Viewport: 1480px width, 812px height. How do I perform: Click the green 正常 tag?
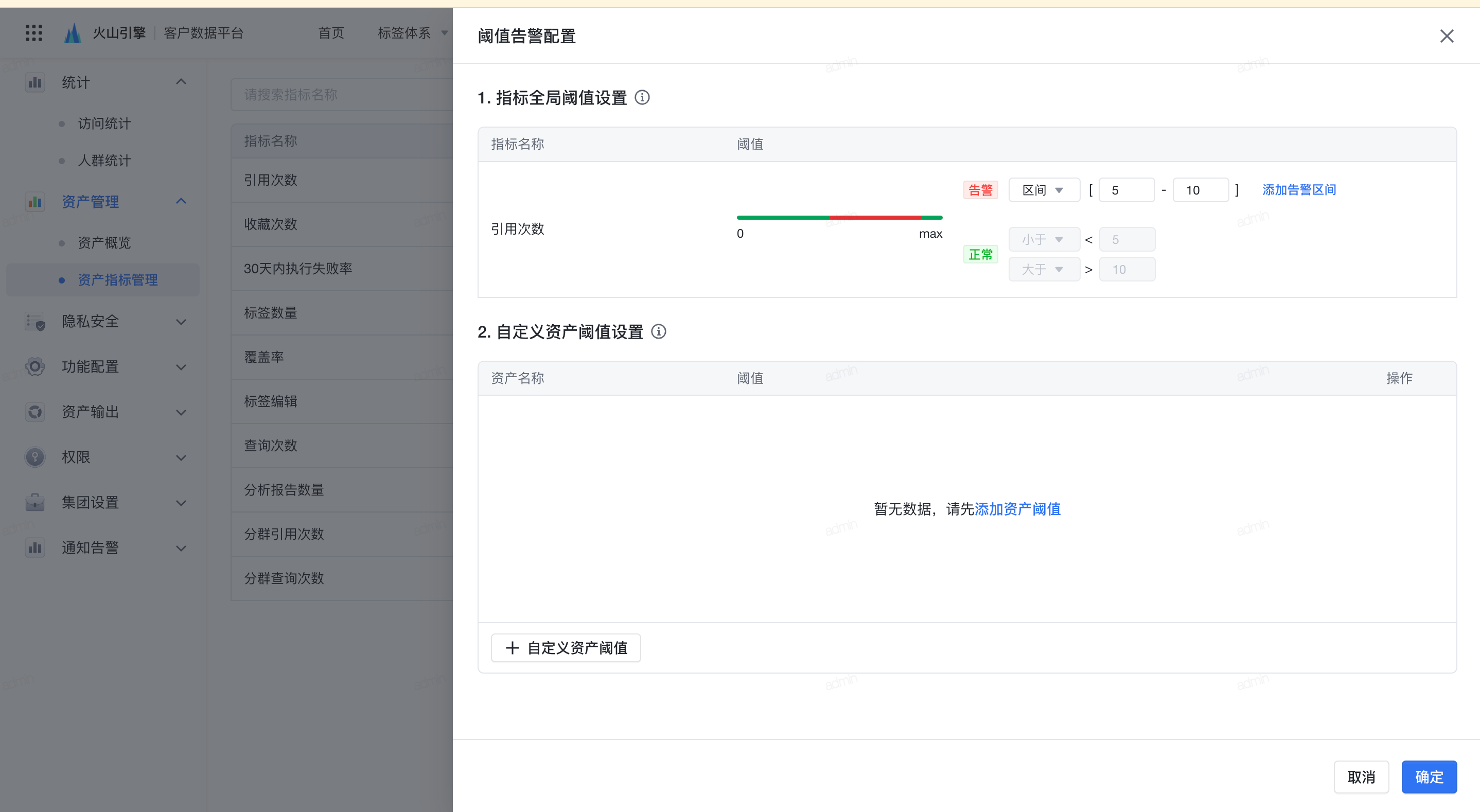981,255
